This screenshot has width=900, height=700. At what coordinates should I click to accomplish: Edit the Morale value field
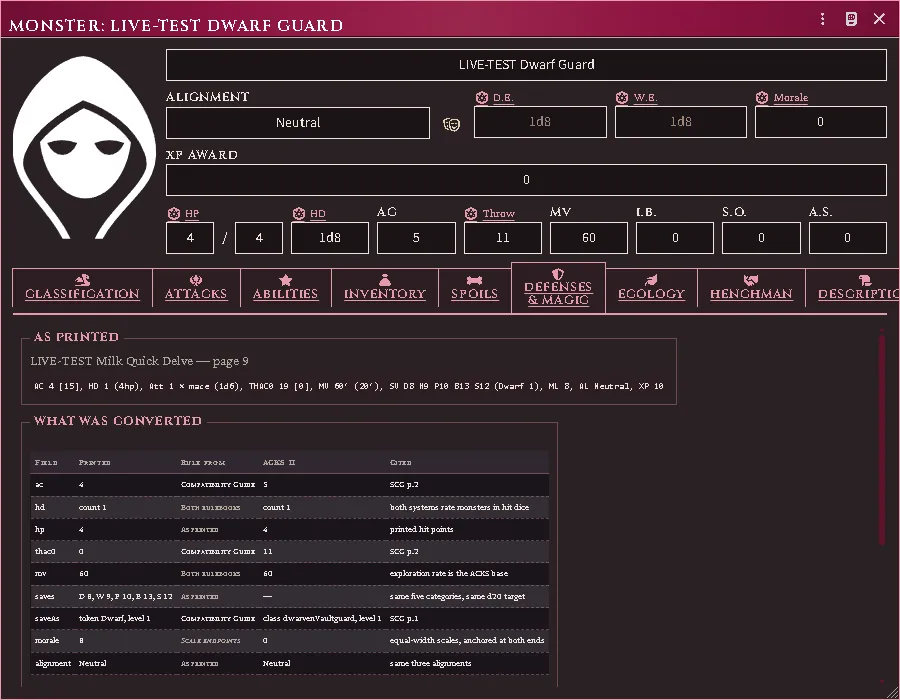[821, 122]
